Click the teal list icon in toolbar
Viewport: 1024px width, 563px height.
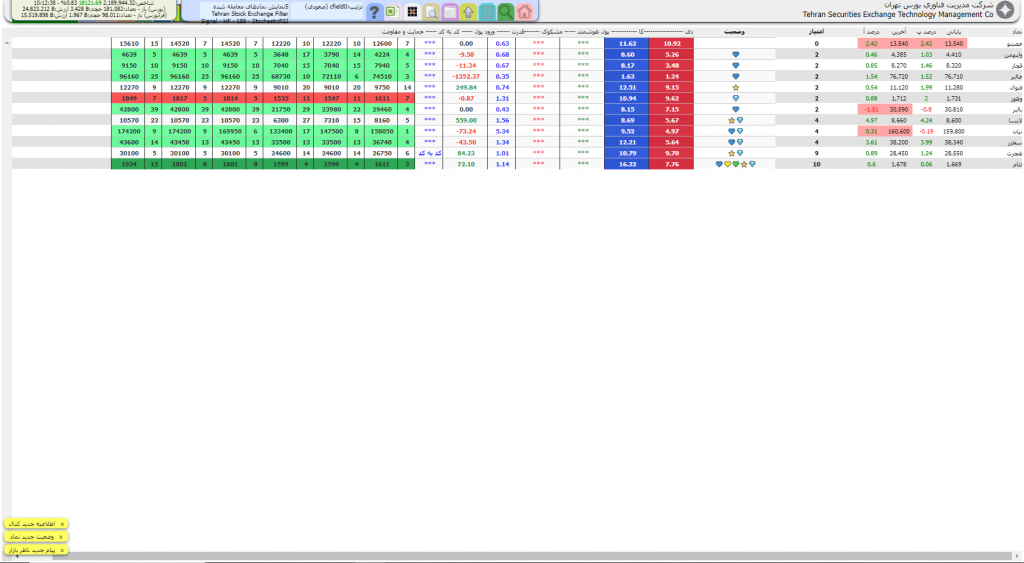(x=486, y=12)
